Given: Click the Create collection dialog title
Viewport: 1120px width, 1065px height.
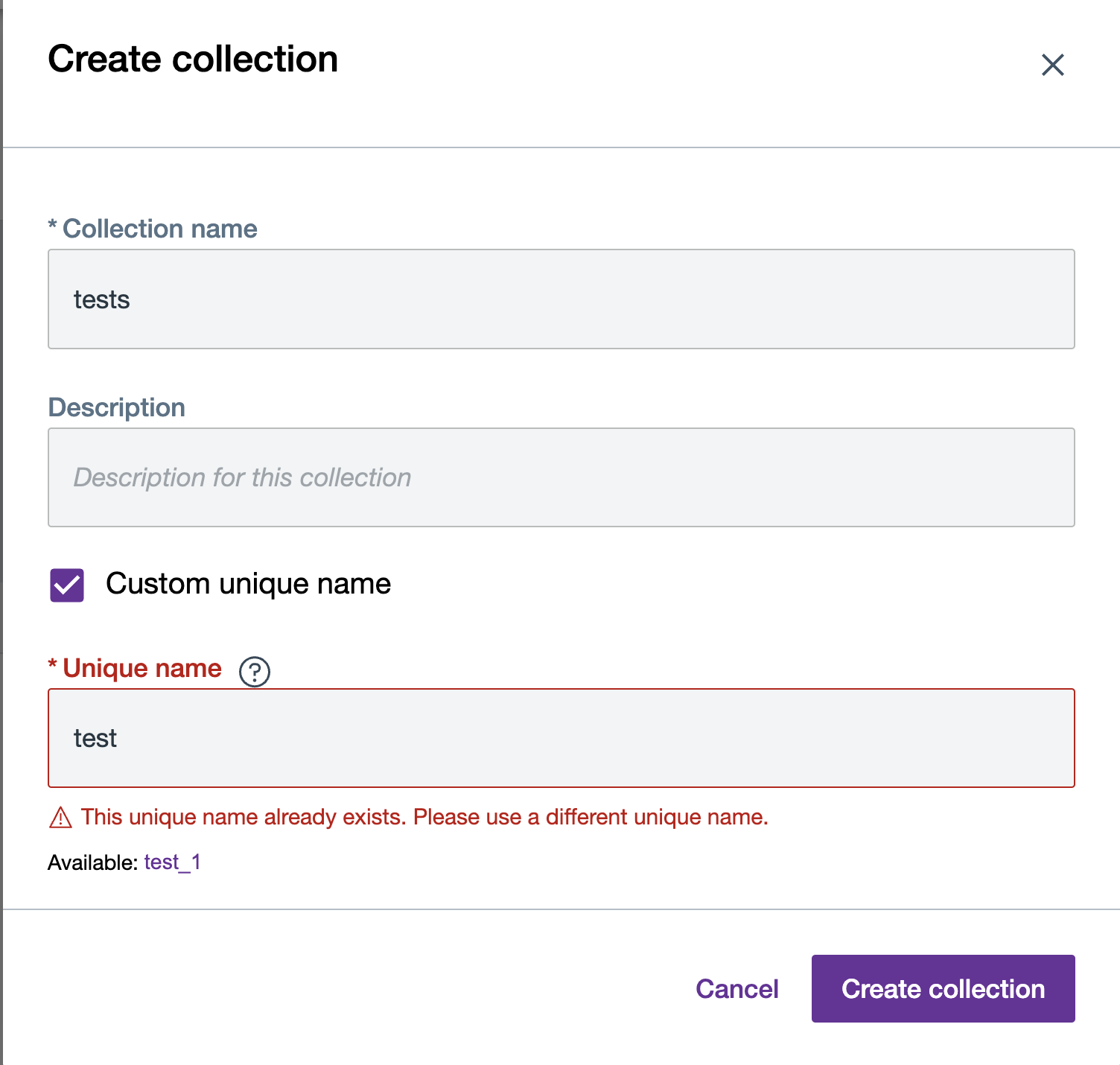Looking at the screenshot, I should coord(193,59).
